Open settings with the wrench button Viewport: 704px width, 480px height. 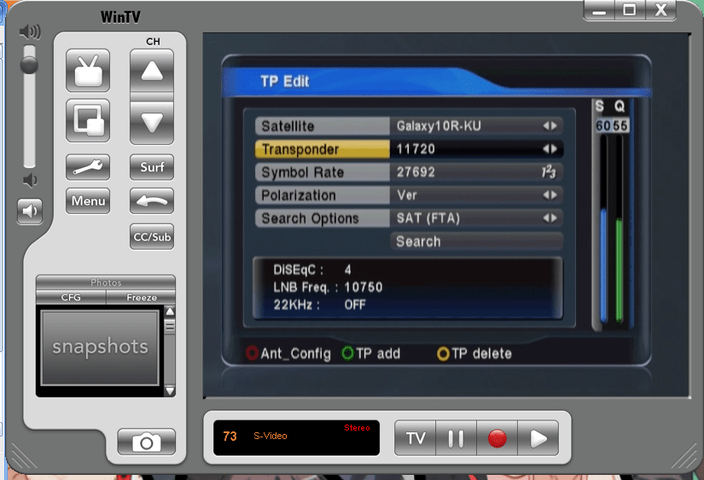pos(88,167)
